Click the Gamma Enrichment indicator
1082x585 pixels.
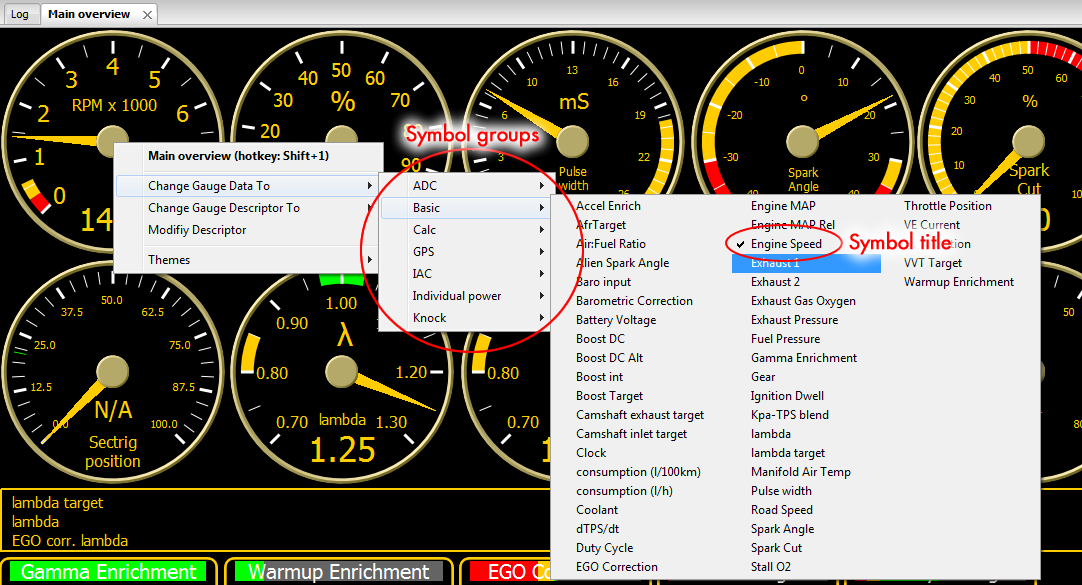(109, 572)
